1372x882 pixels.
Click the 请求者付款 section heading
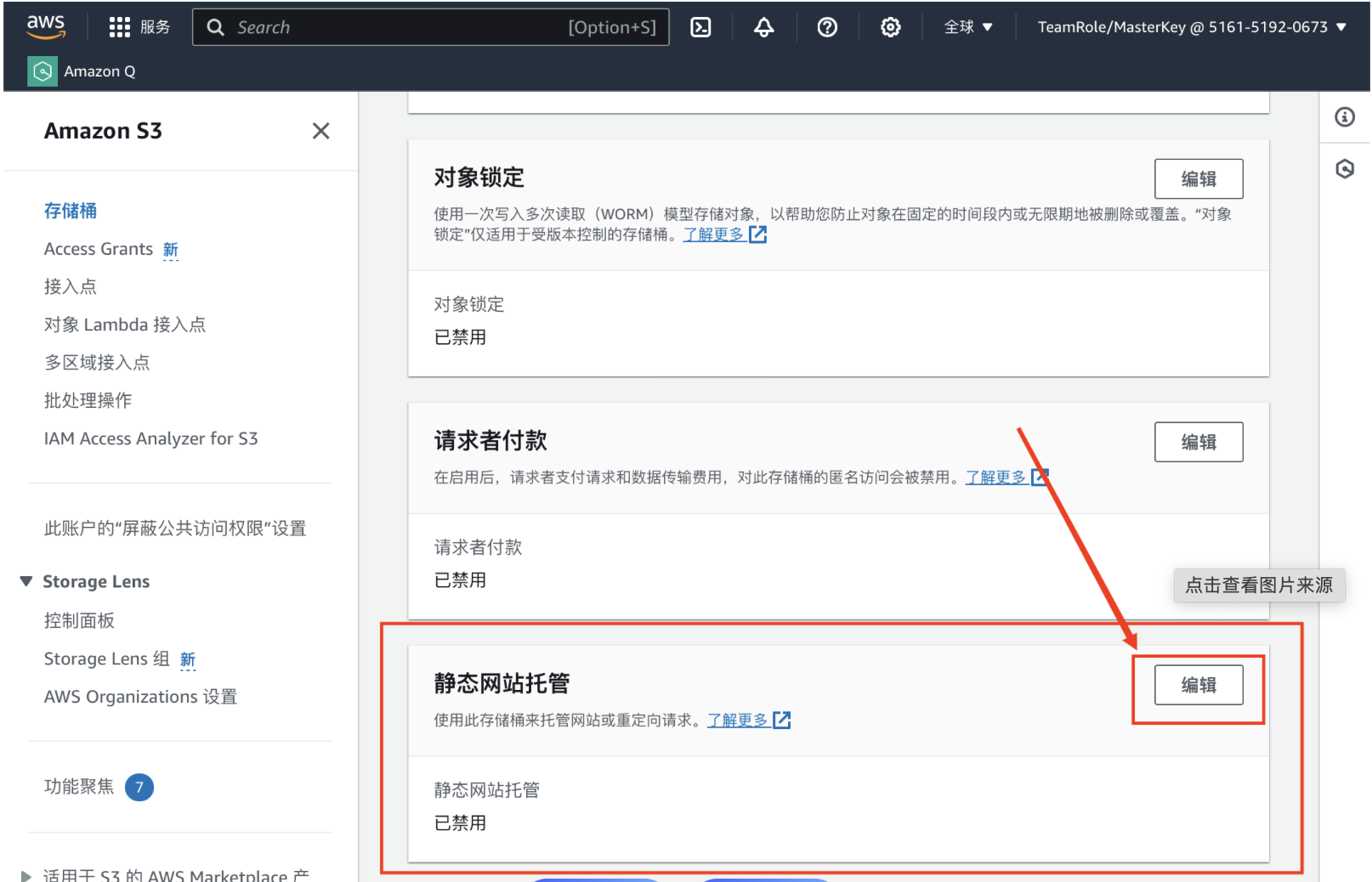pyautogui.click(x=490, y=440)
